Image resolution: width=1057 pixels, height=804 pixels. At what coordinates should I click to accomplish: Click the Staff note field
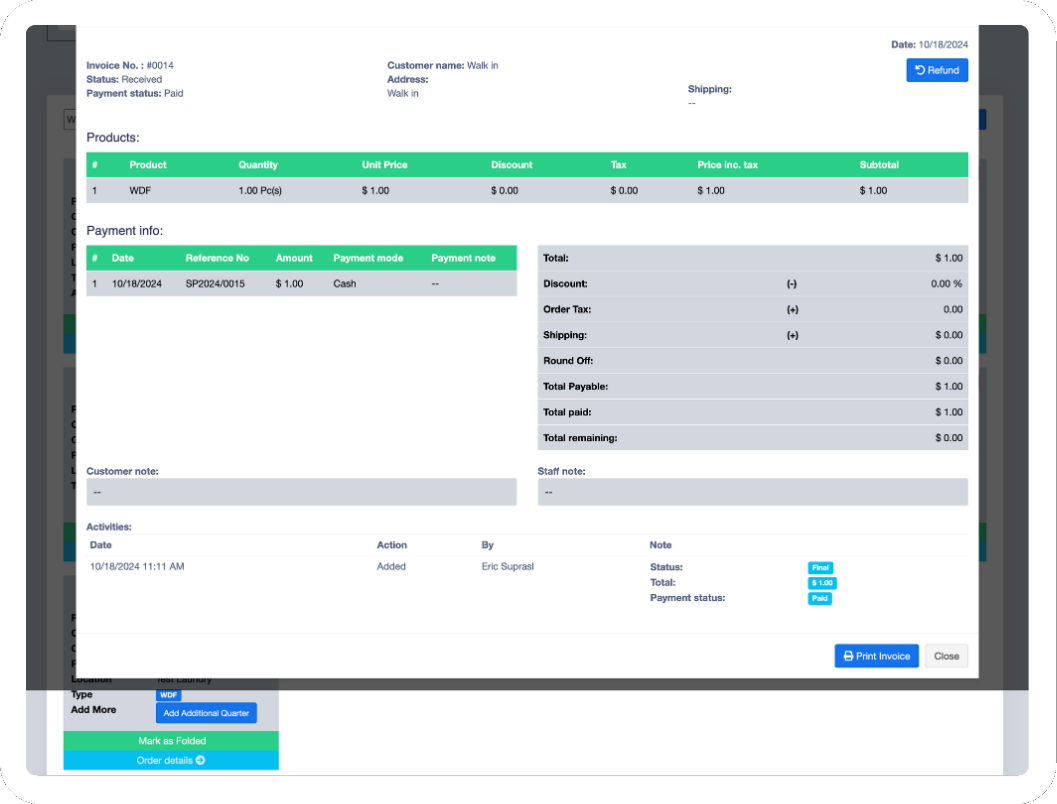point(752,492)
